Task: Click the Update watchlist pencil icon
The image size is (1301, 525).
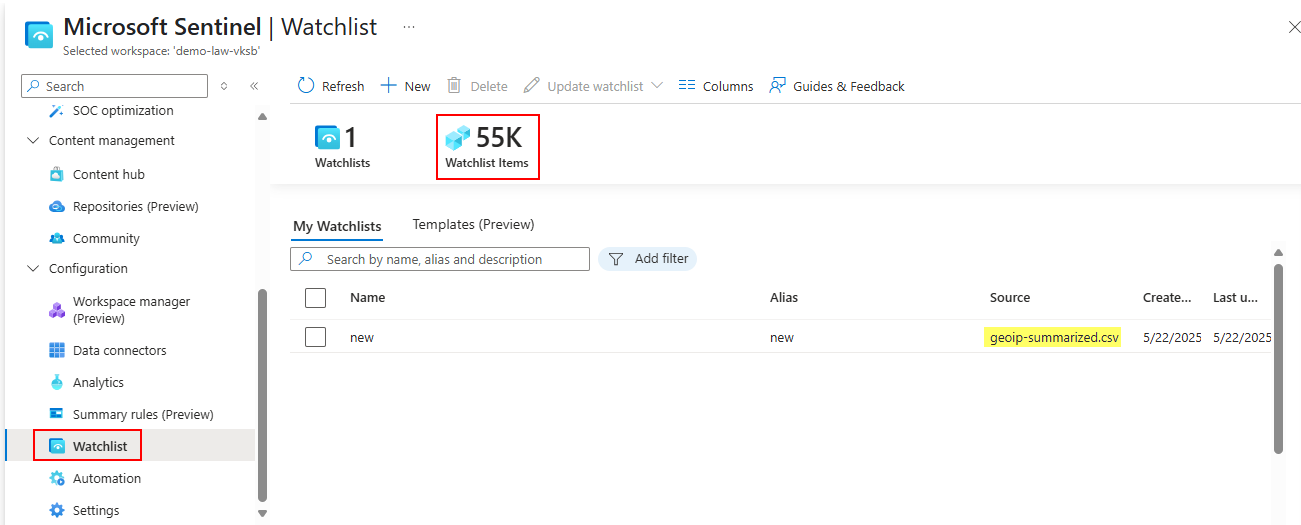Action: click(x=532, y=86)
